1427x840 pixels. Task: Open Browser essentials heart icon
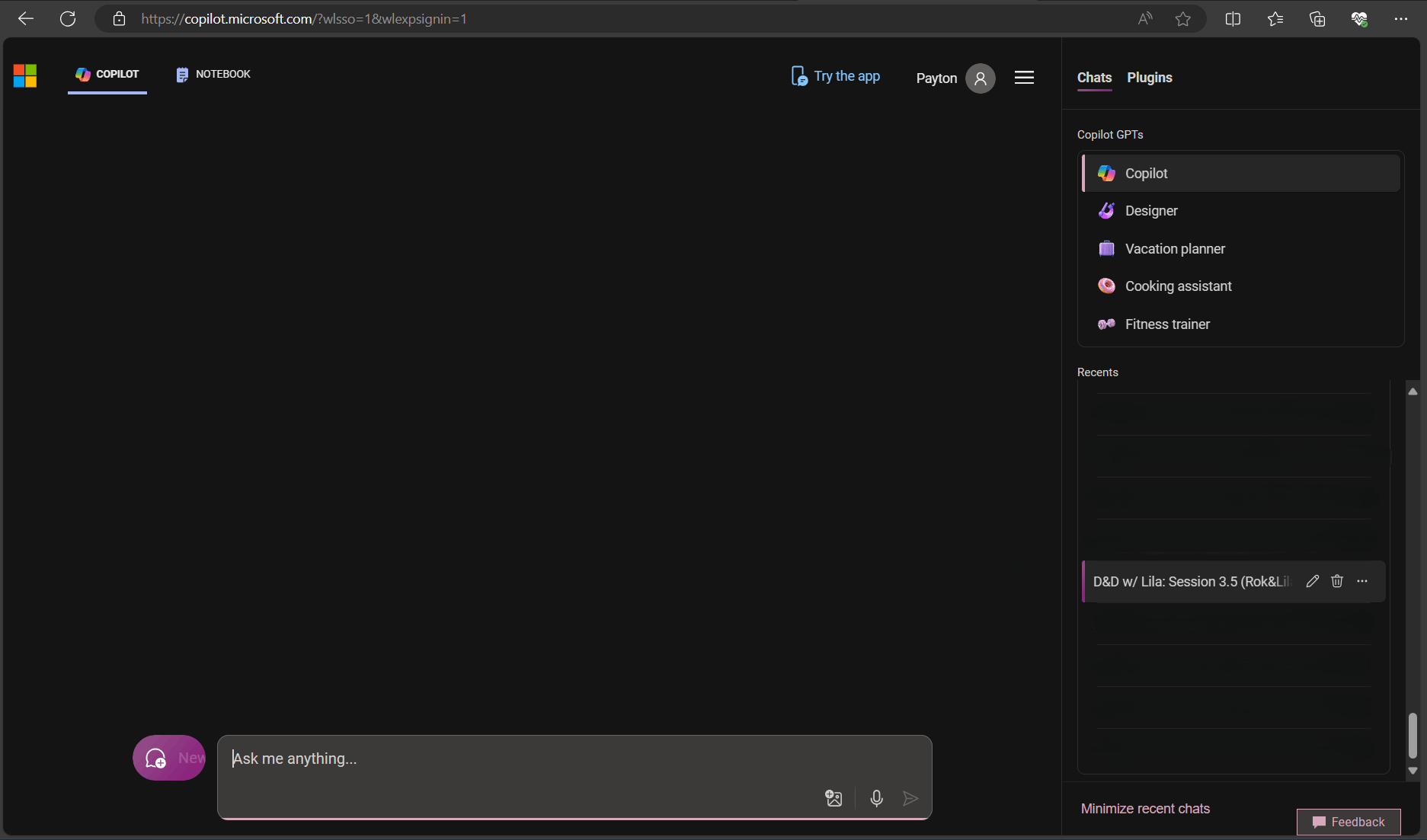point(1359,19)
